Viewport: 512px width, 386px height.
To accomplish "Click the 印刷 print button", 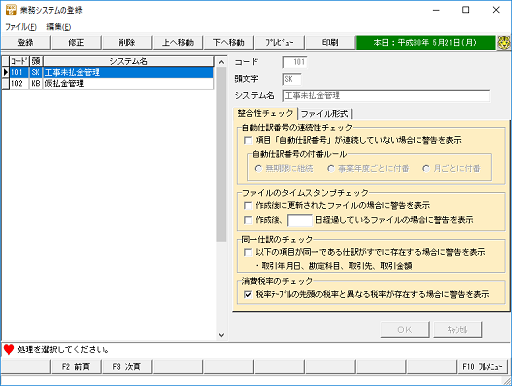I will tap(330, 43).
